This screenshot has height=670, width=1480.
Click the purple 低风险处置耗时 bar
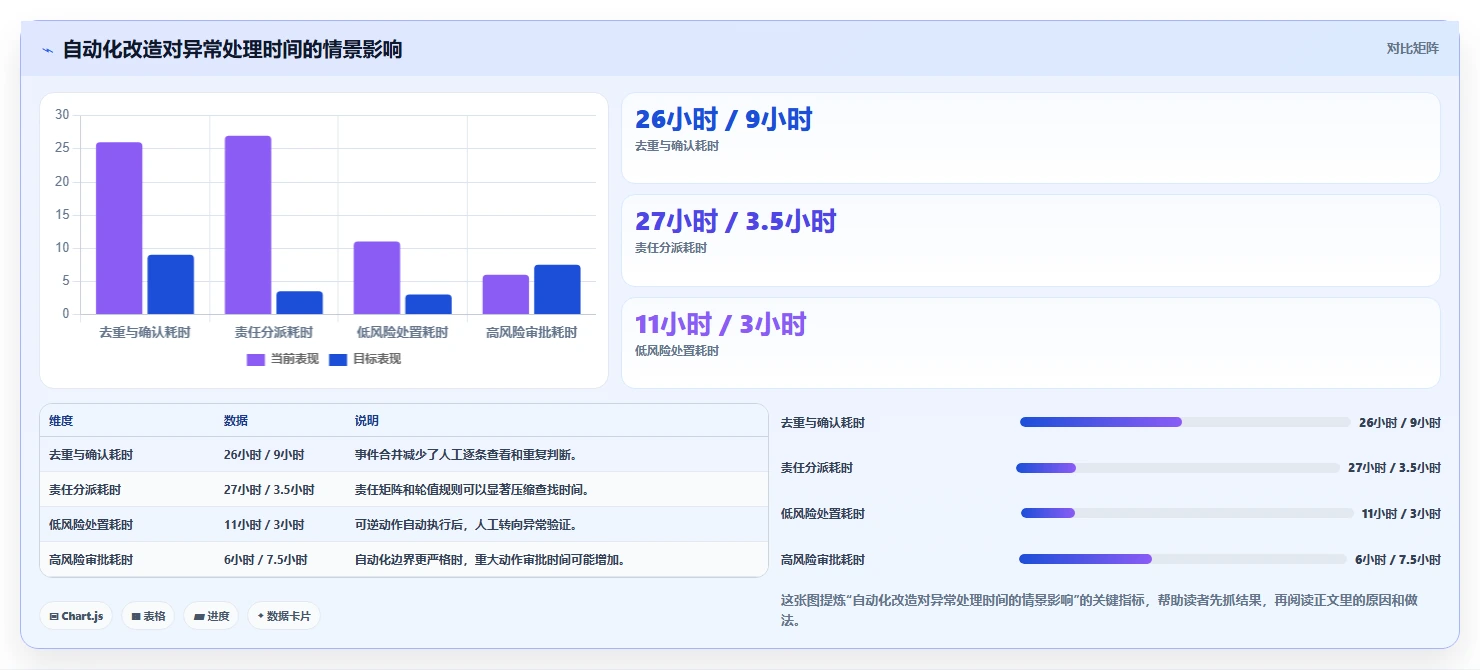tap(377, 278)
